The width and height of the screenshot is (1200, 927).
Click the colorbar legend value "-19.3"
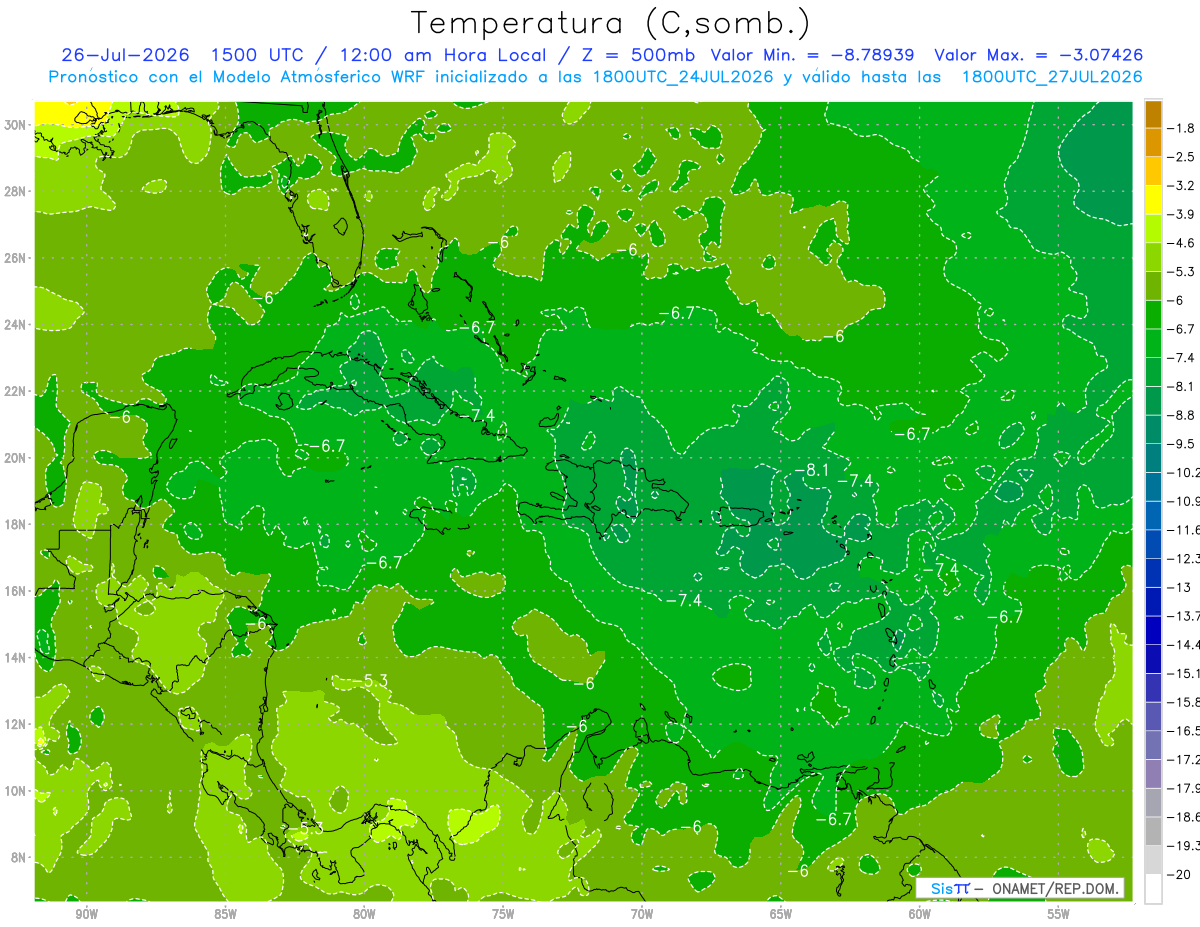pos(1184,846)
